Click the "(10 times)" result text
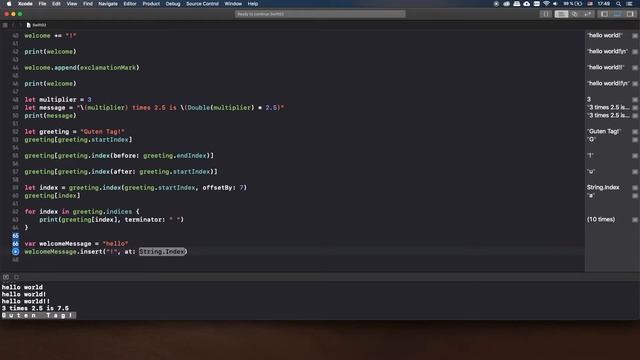 [601, 220]
